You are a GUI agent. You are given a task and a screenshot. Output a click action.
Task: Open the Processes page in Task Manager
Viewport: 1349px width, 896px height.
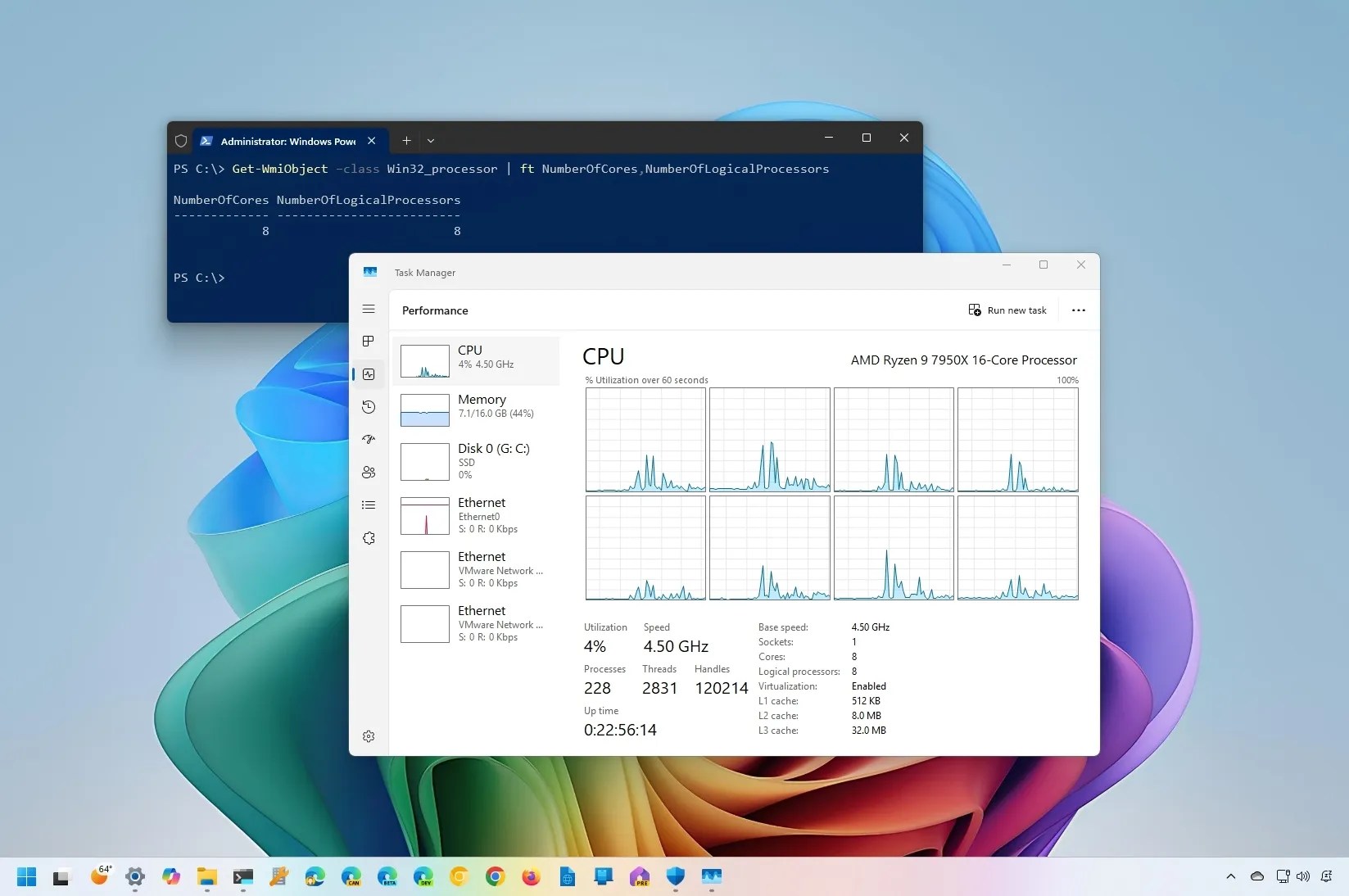[368, 342]
